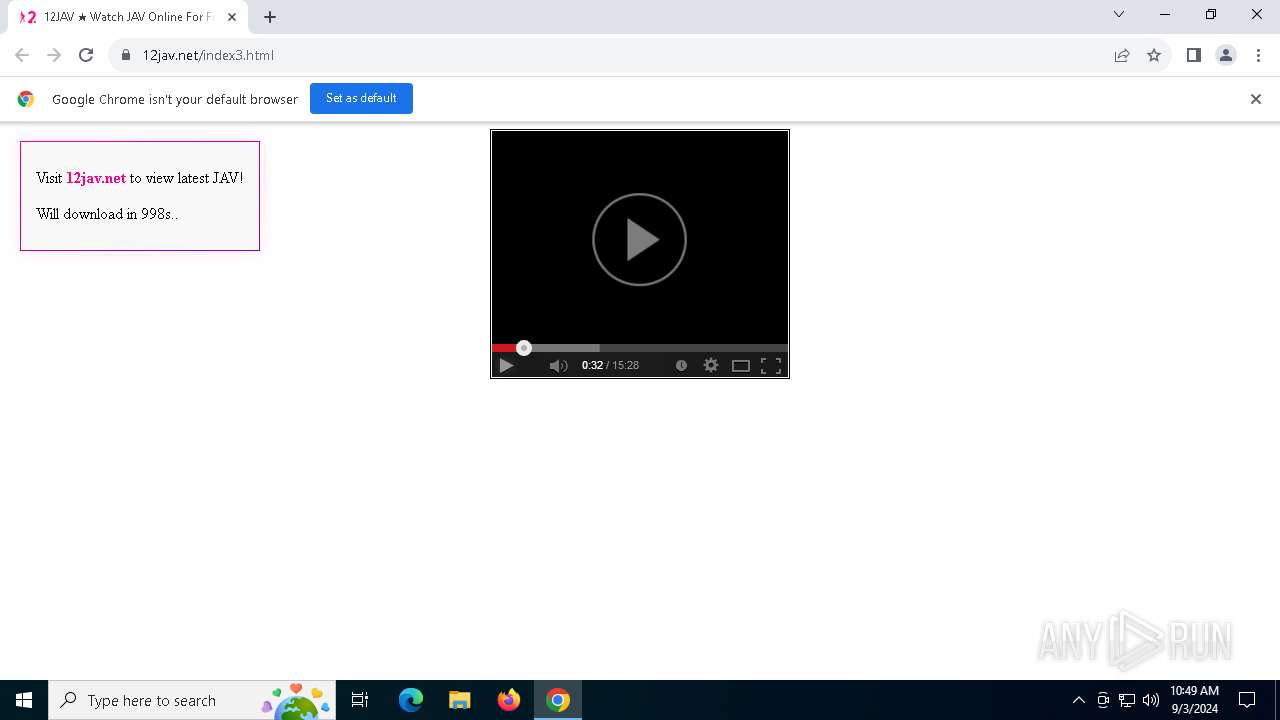Viewport: 1280px width, 720px height.
Task: Open the Chrome profile avatar
Action: tap(1226, 55)
